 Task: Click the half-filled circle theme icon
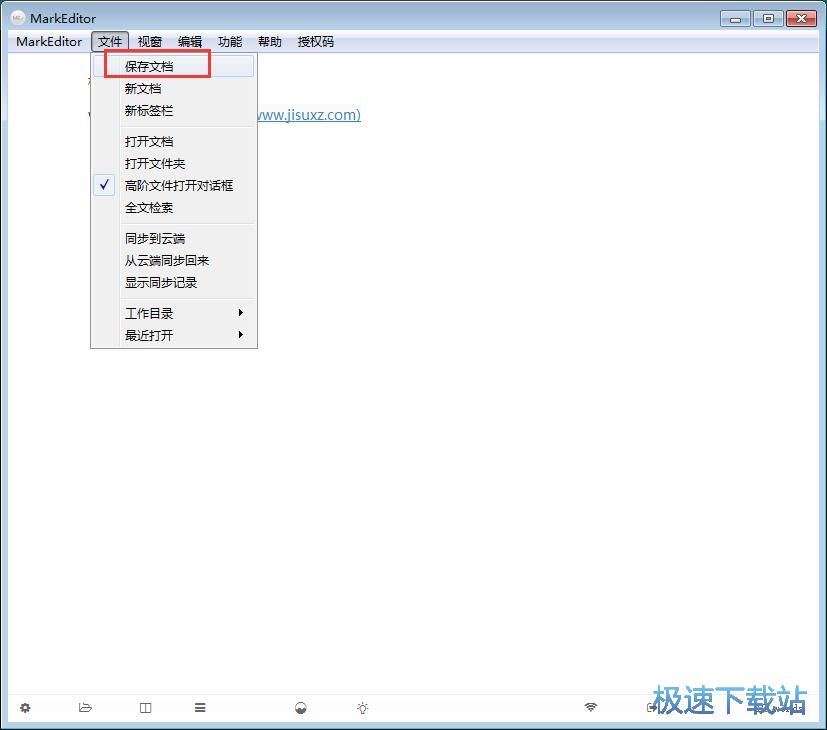(301, 708)
